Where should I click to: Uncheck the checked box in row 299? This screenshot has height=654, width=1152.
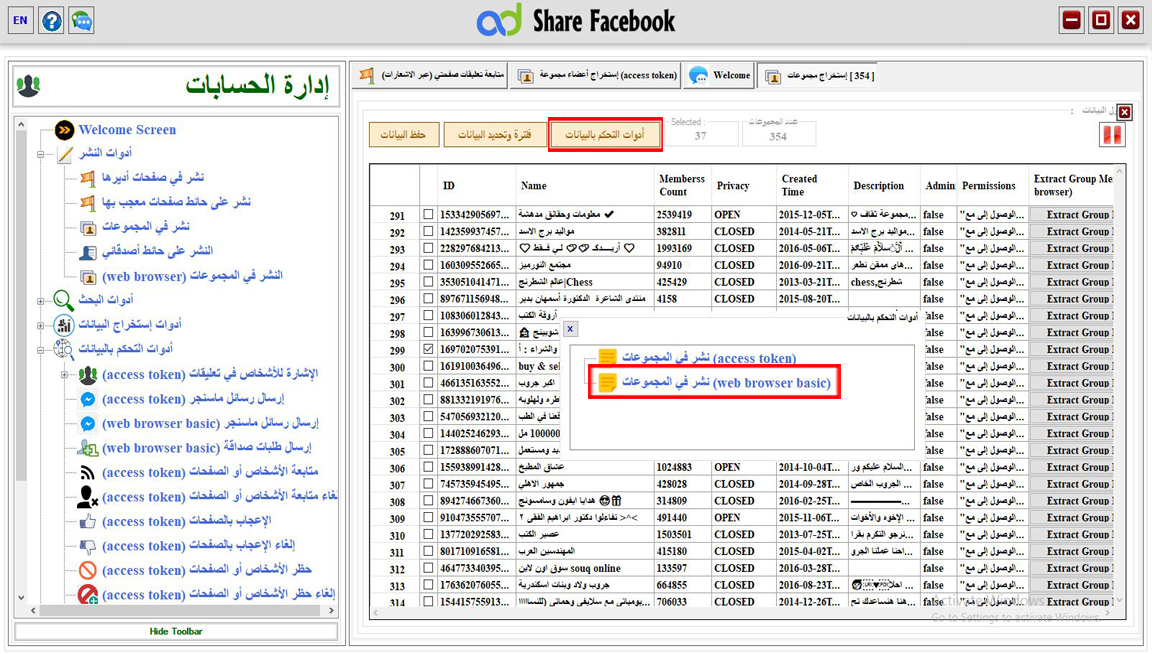point(428,349)
